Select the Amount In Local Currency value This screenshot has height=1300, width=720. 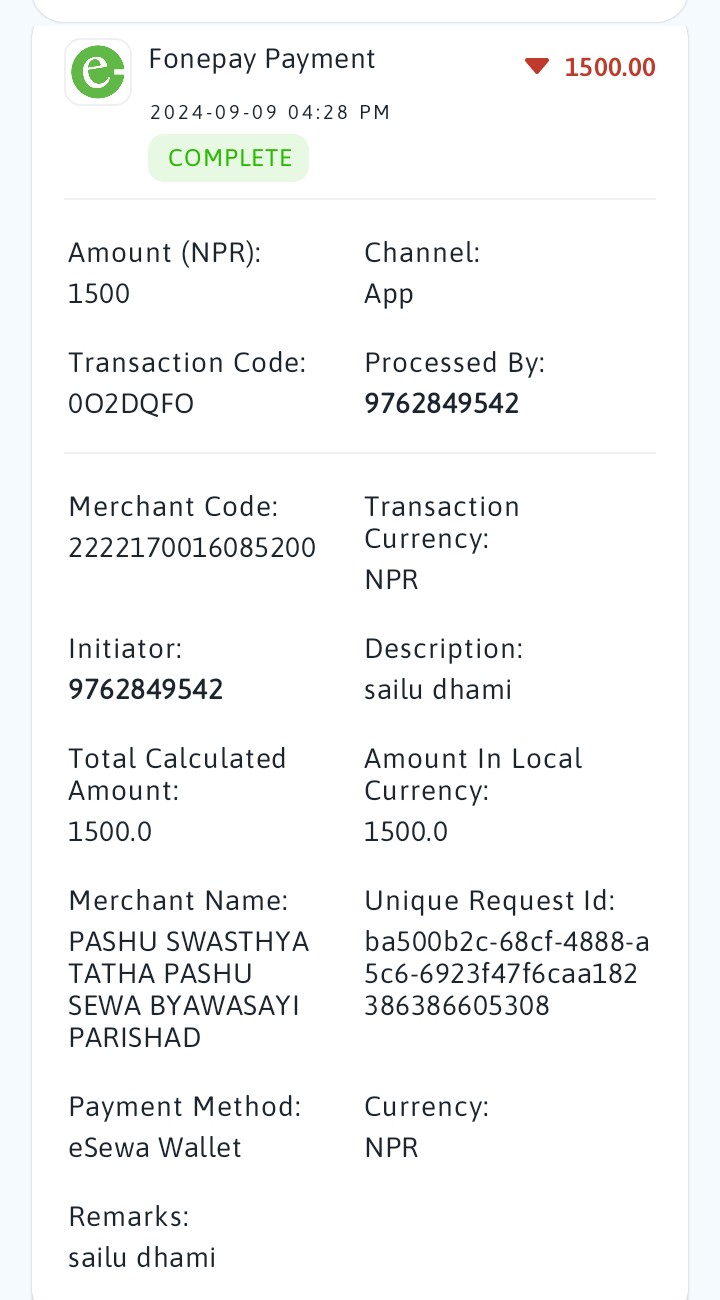[x=406, y=832]
